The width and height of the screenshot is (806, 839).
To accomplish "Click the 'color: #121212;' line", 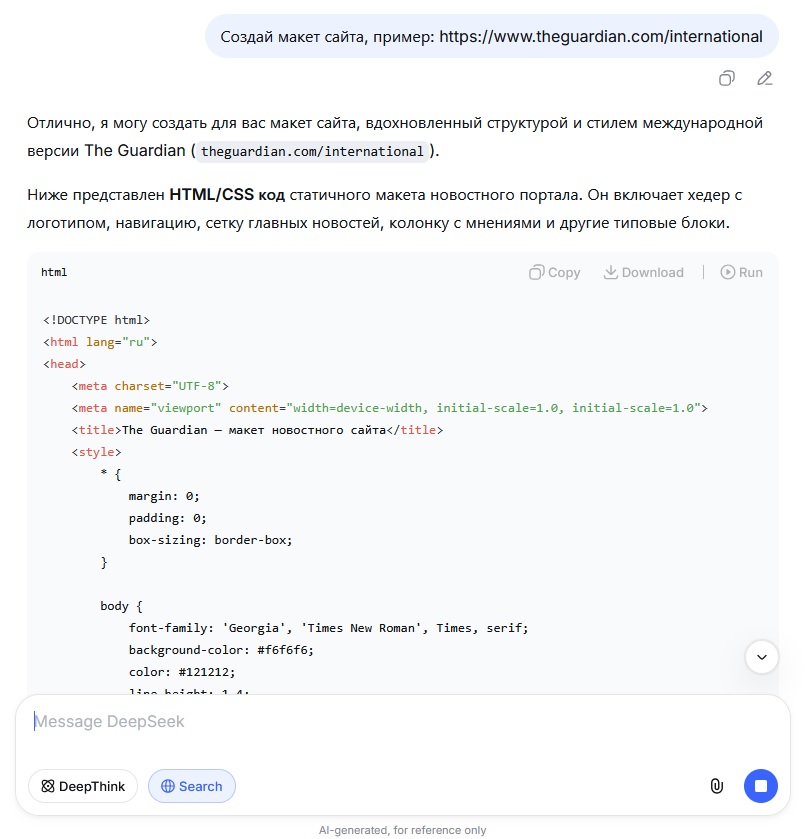I will click(x=182, y=672).
